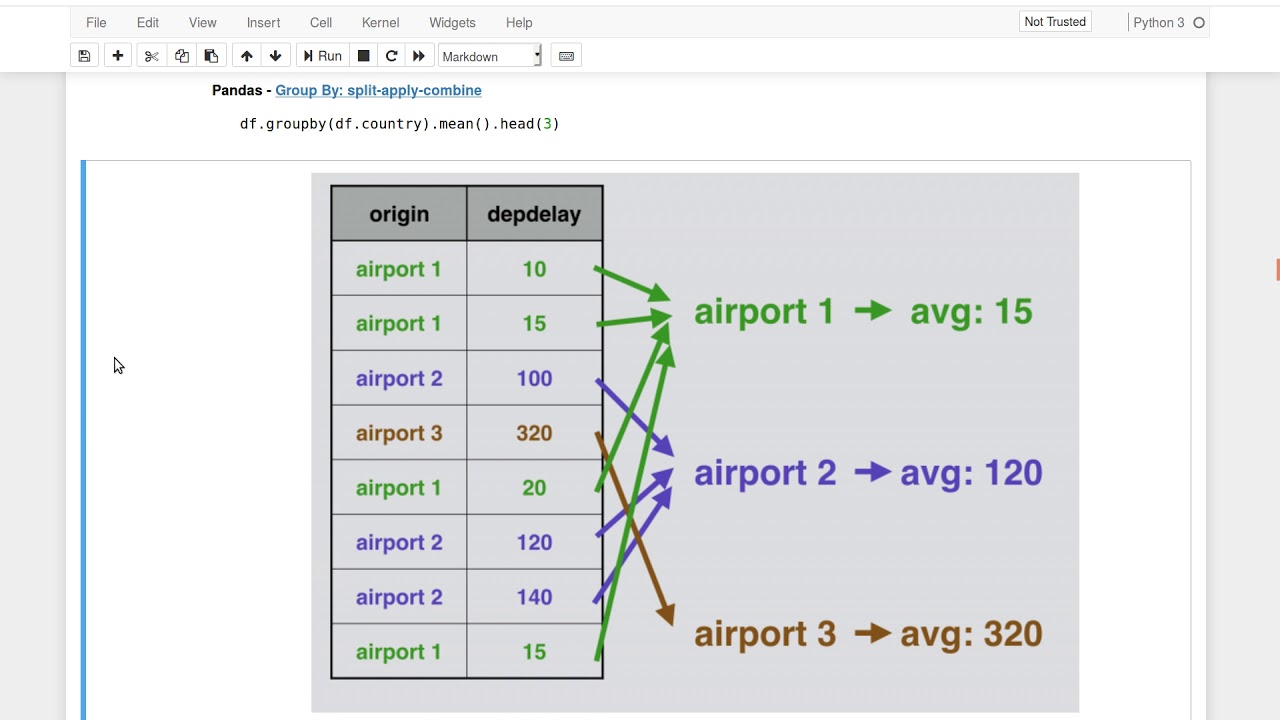The height and width of the screenshot is (720, 1280).
Task: Open Group By: split-apply-combine link
Action: pos(378,90)
